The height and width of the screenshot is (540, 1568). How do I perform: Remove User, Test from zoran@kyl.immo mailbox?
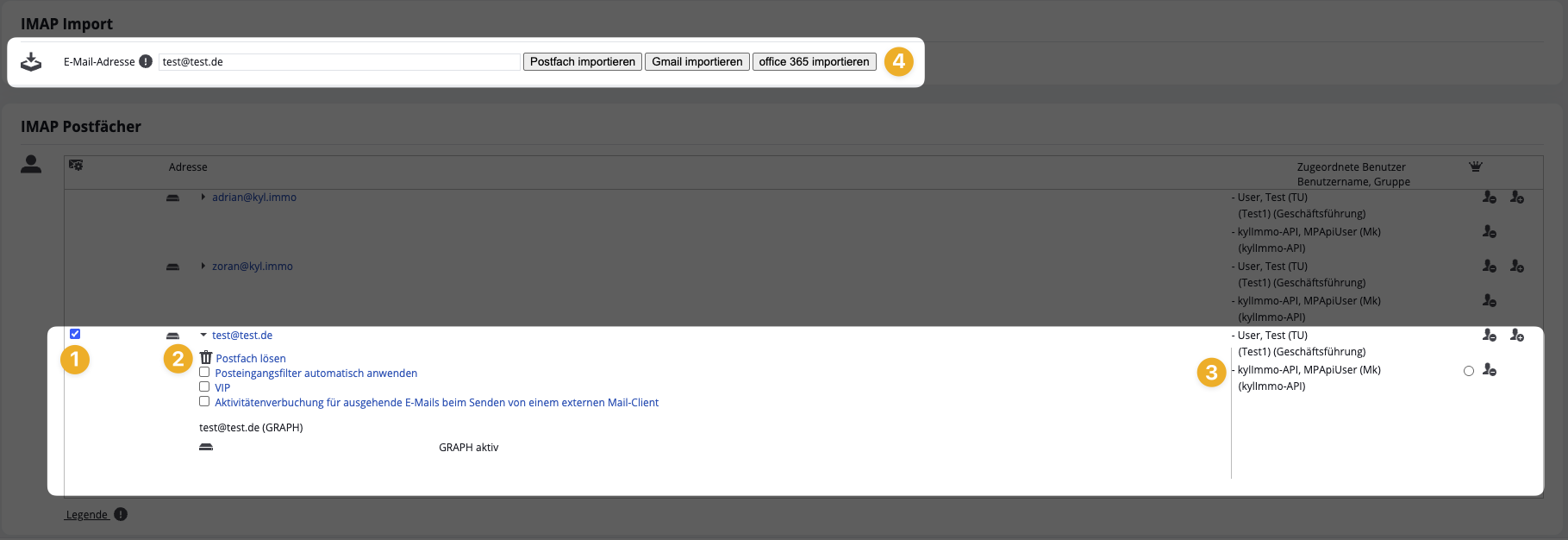pyautogui.click(x=1489, y=267)
